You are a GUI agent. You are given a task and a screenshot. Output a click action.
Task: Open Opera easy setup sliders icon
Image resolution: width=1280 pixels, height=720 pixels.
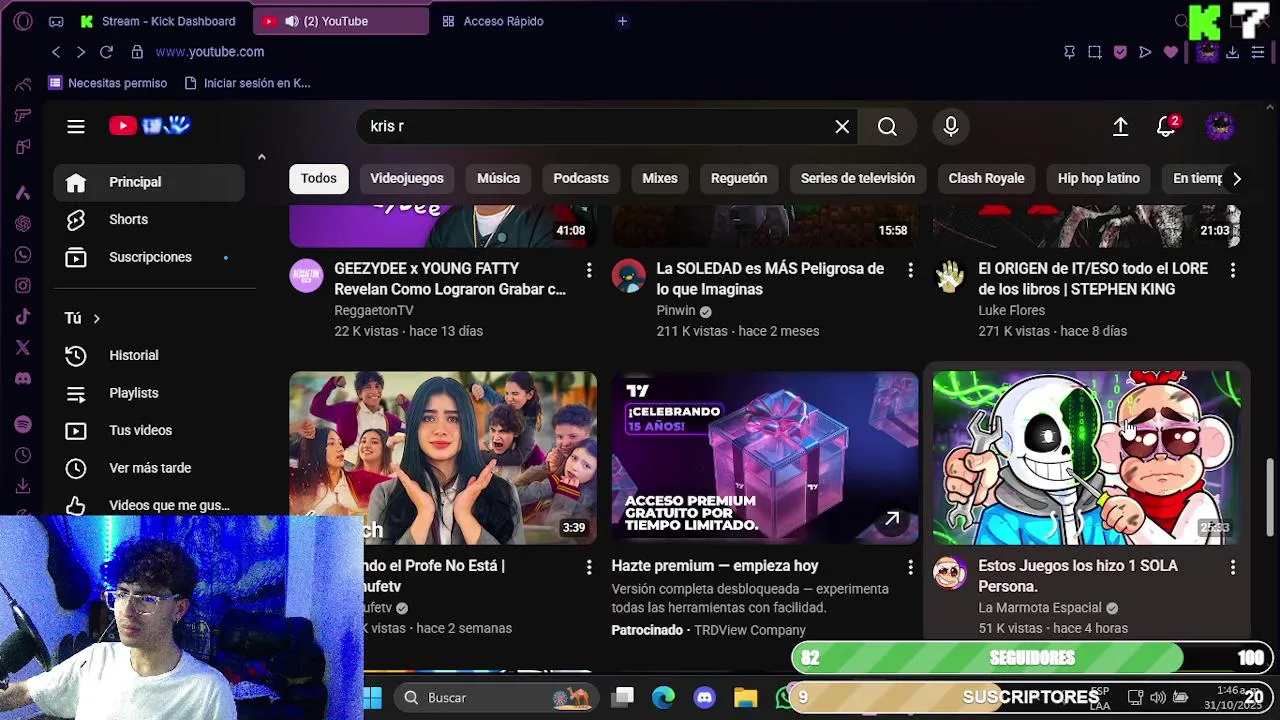(x=1258, y=52)
